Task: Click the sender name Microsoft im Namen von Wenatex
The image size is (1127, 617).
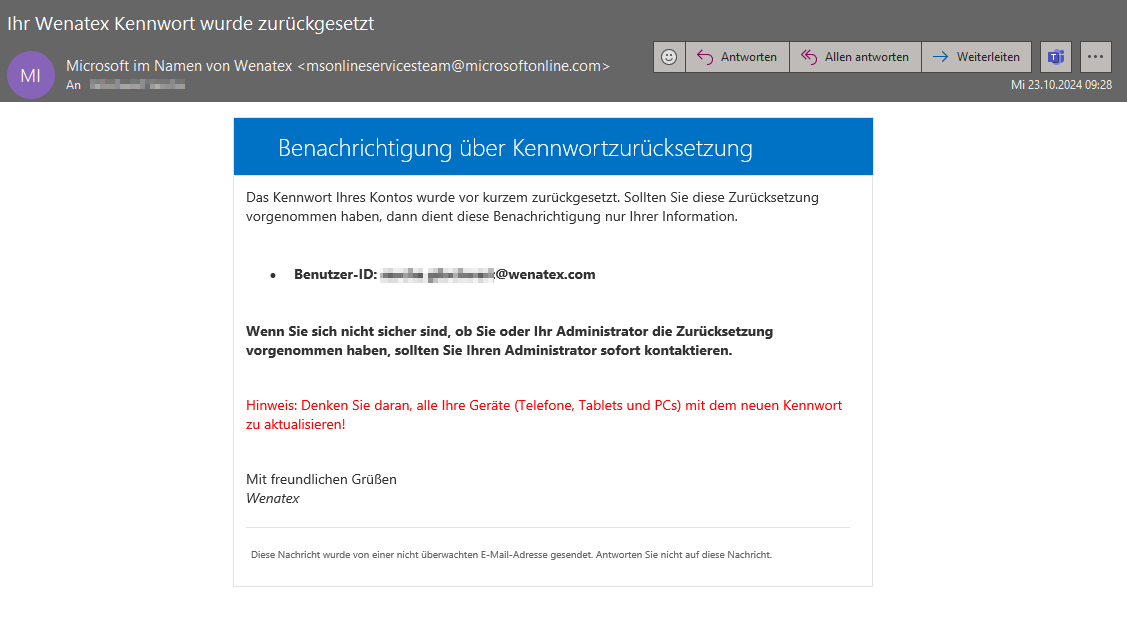Action: pyautogui.click(x=179, y=65)
